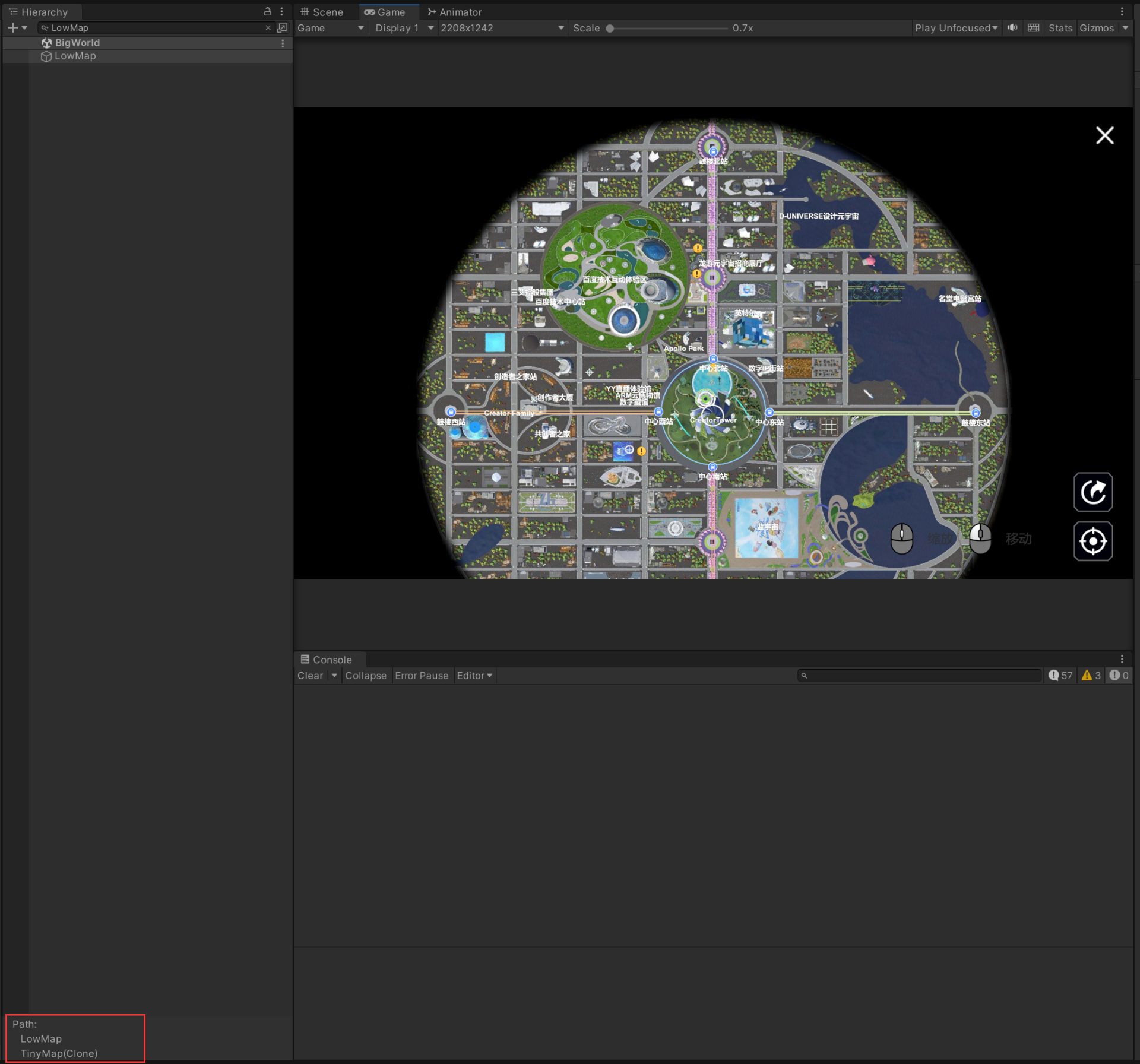Click the map recenter crosshair button

click(x=1092, y=541)
